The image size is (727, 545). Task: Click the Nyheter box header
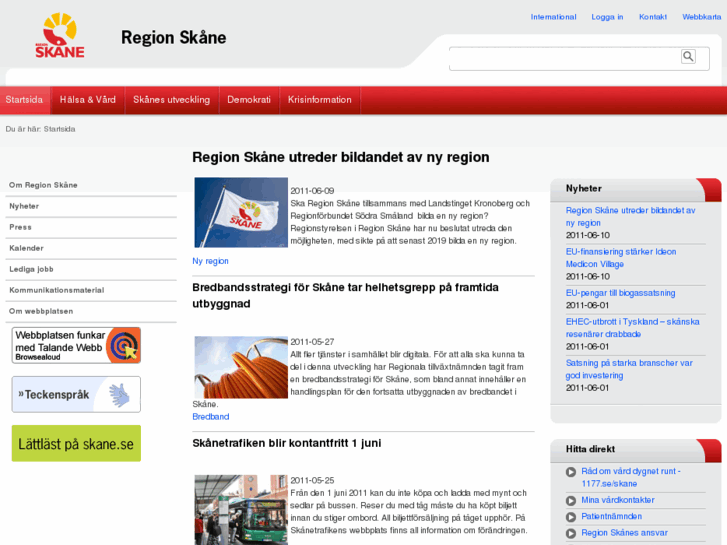[636, 189]
